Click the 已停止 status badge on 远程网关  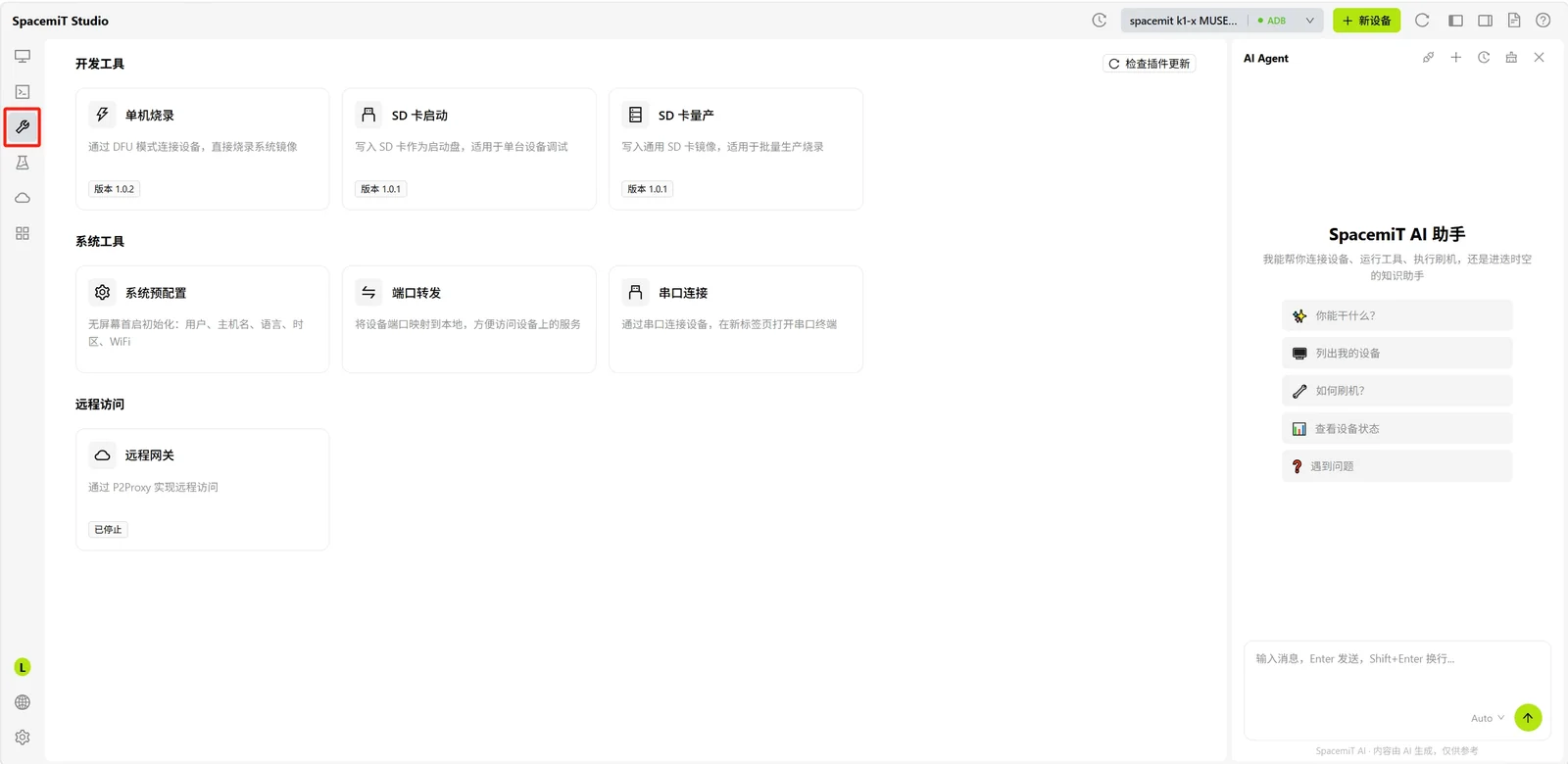[108, 530]
